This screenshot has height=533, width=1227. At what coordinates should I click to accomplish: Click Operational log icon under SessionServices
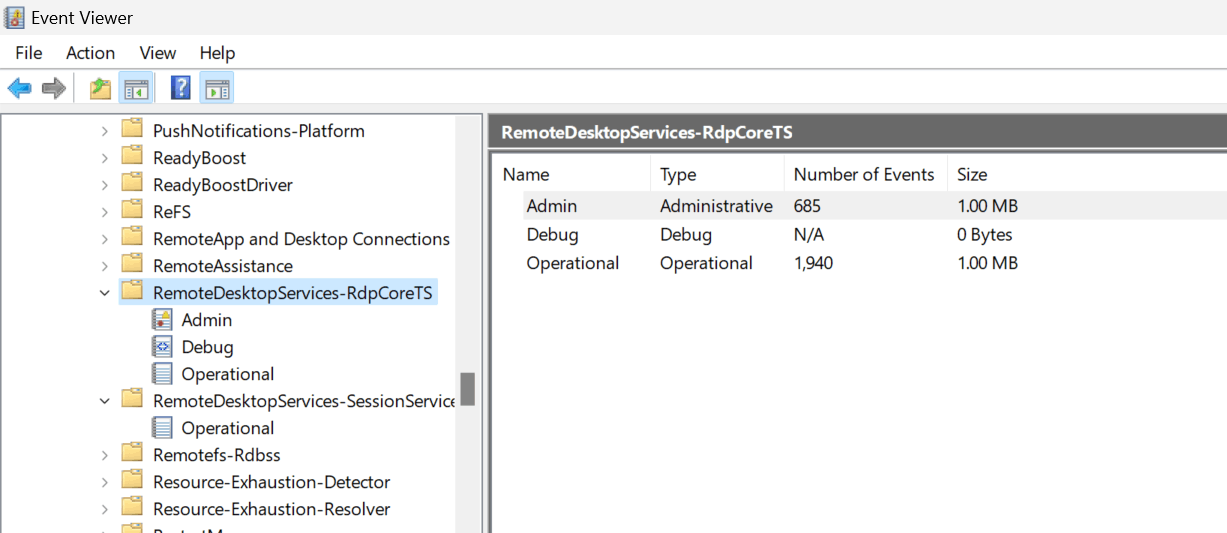162,427
